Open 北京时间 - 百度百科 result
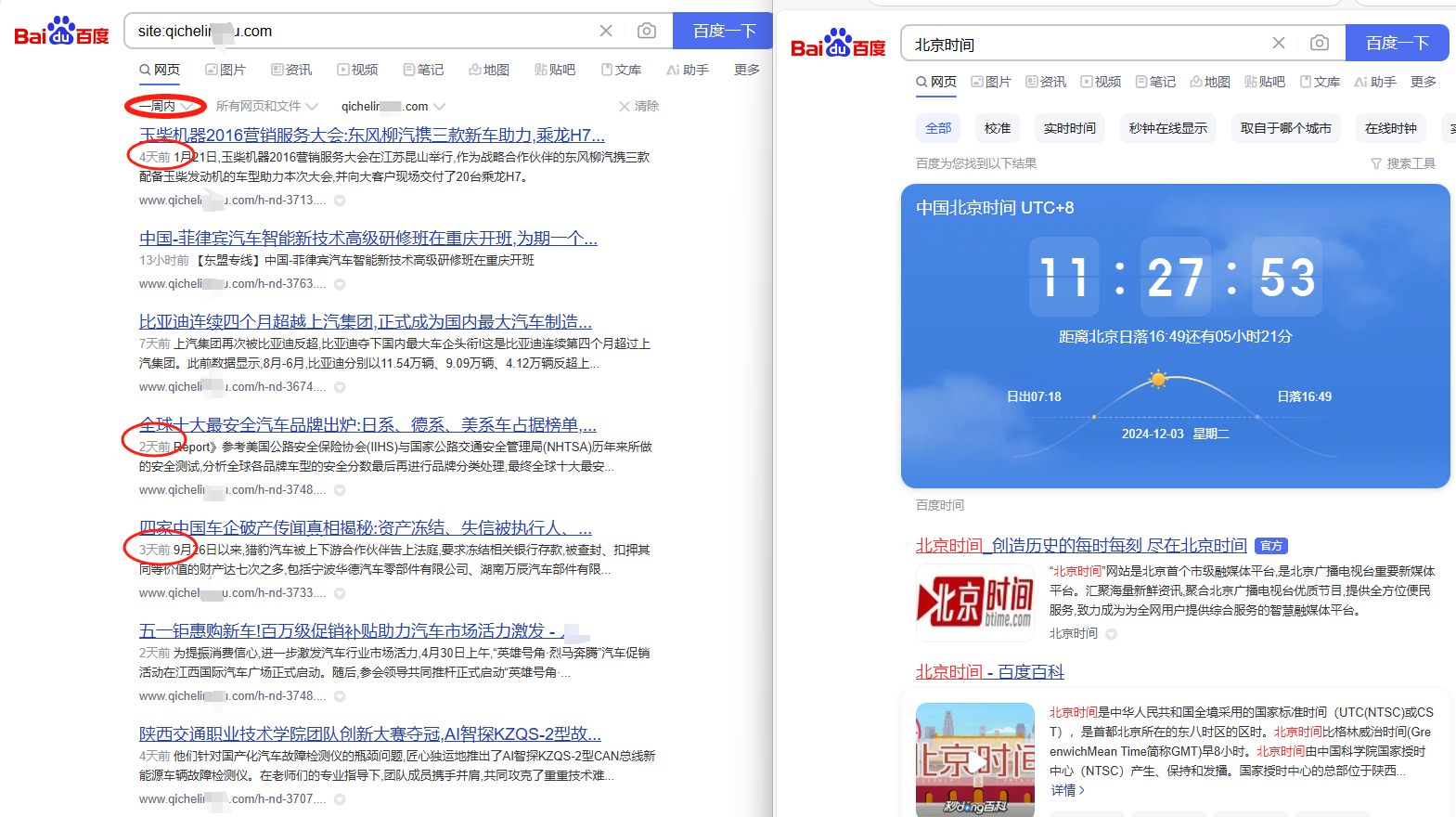The image size is (1456, 817). click(990, 672)
